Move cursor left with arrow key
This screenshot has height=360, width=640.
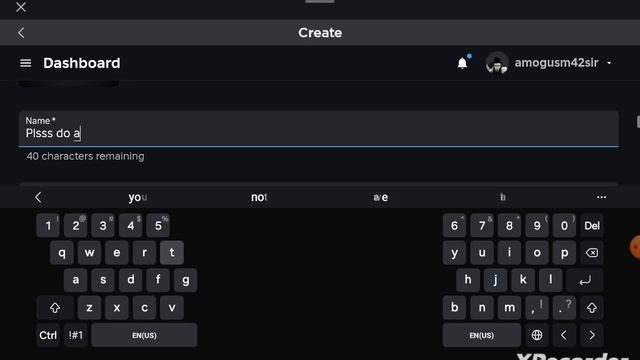click(564, 335)
